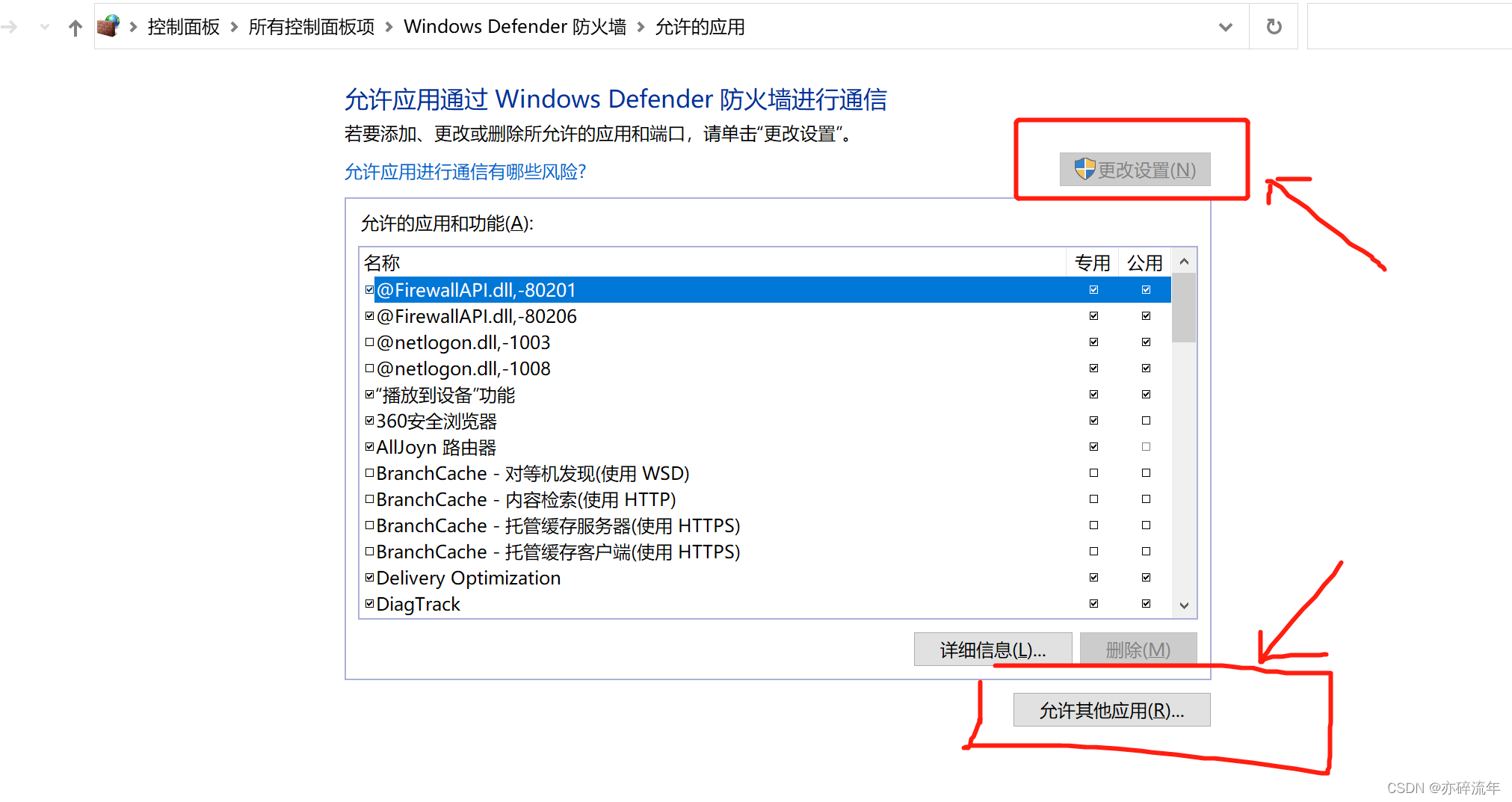This screenshot has width=1512, height=802.
Task: Enable name checkbox for @netlogon.dll,-1008
Action: click(x=369, y=368)
